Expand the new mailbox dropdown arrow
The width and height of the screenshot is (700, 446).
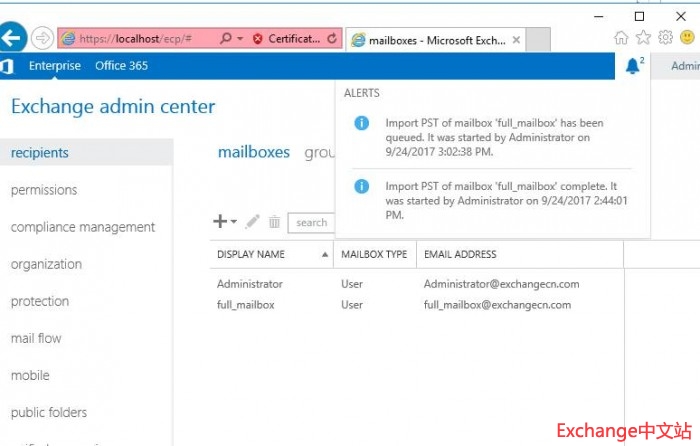234,222
